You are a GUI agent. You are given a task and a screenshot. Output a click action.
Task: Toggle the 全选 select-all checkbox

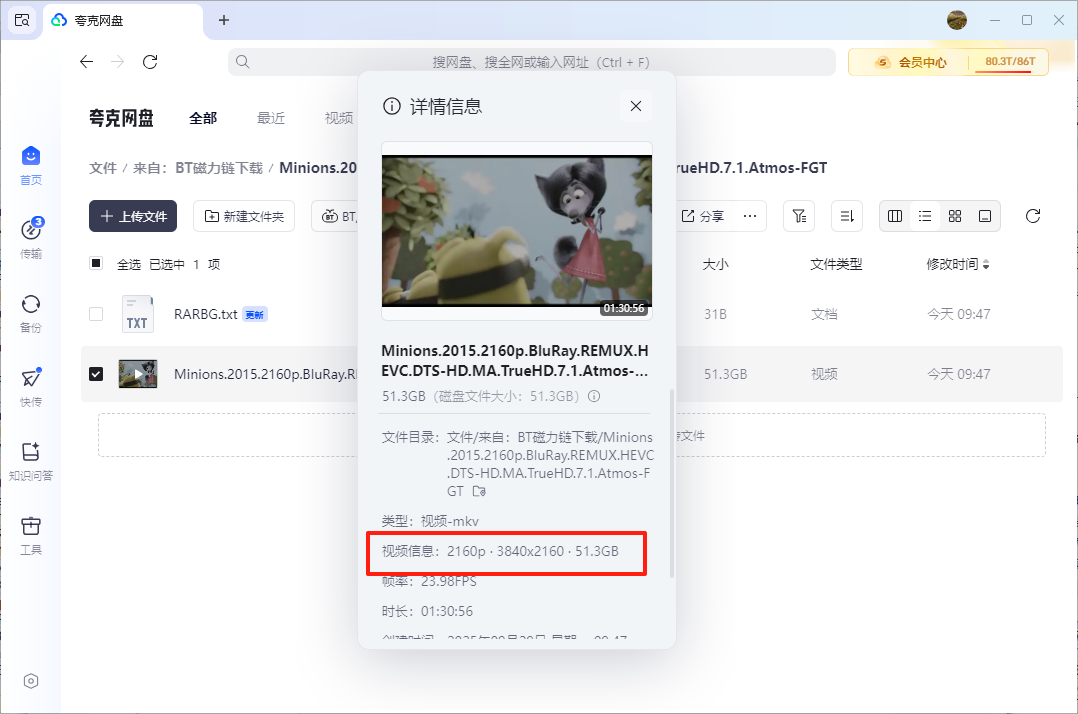96,264
